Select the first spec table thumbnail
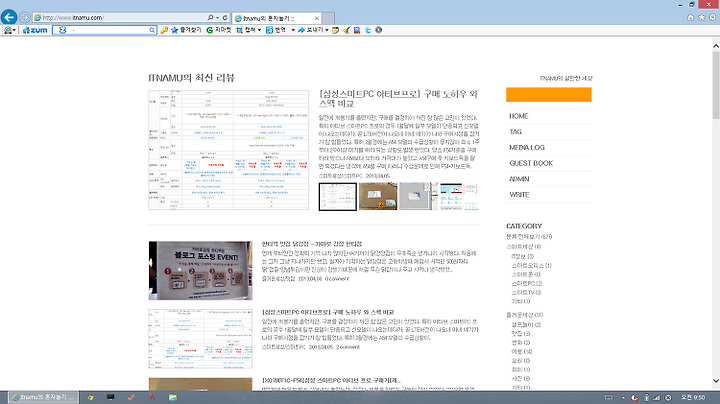720x404 pixels. pos(338,196)
